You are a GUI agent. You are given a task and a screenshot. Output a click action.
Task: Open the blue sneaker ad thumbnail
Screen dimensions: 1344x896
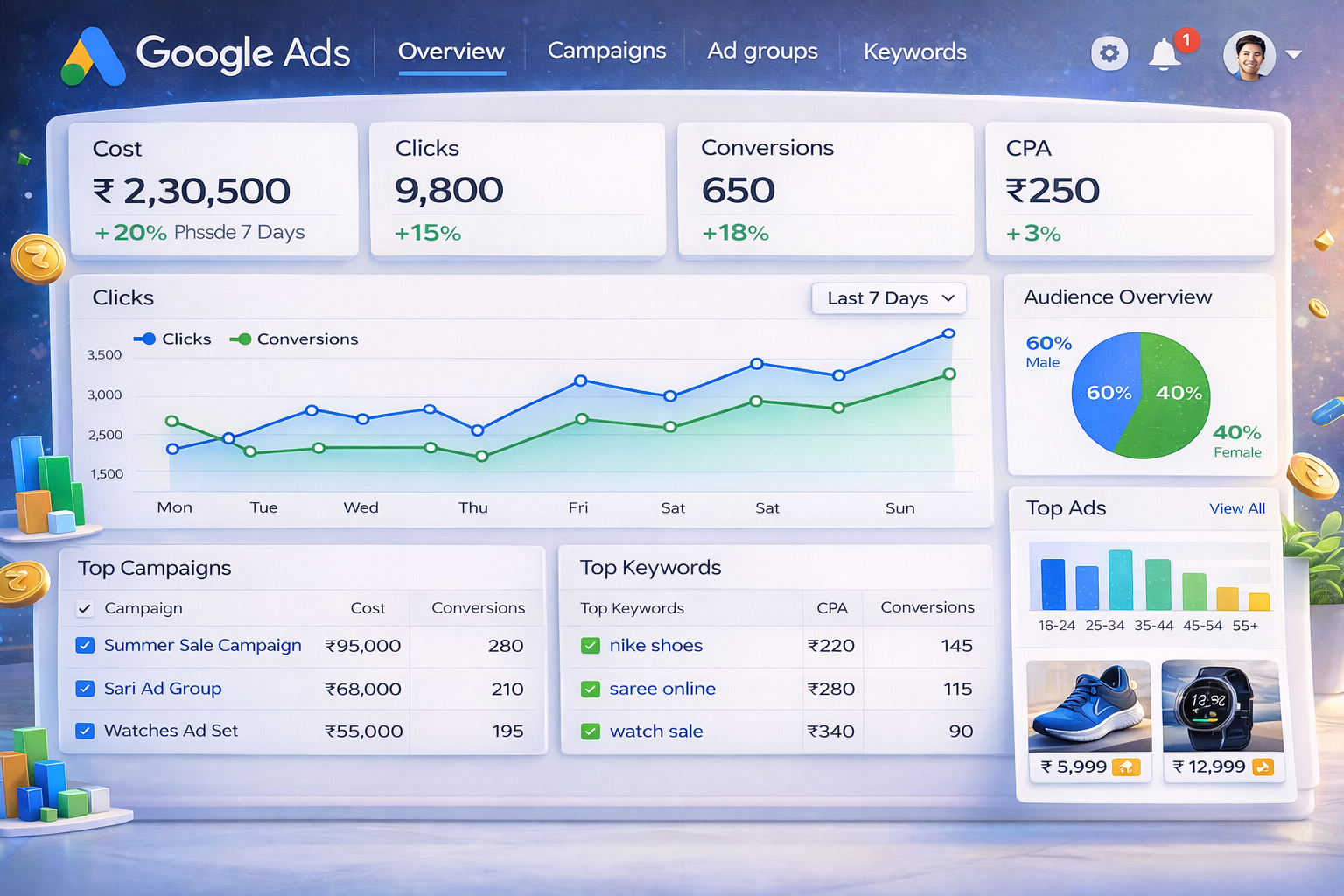pyautogui.click(x=1088, y=705)
